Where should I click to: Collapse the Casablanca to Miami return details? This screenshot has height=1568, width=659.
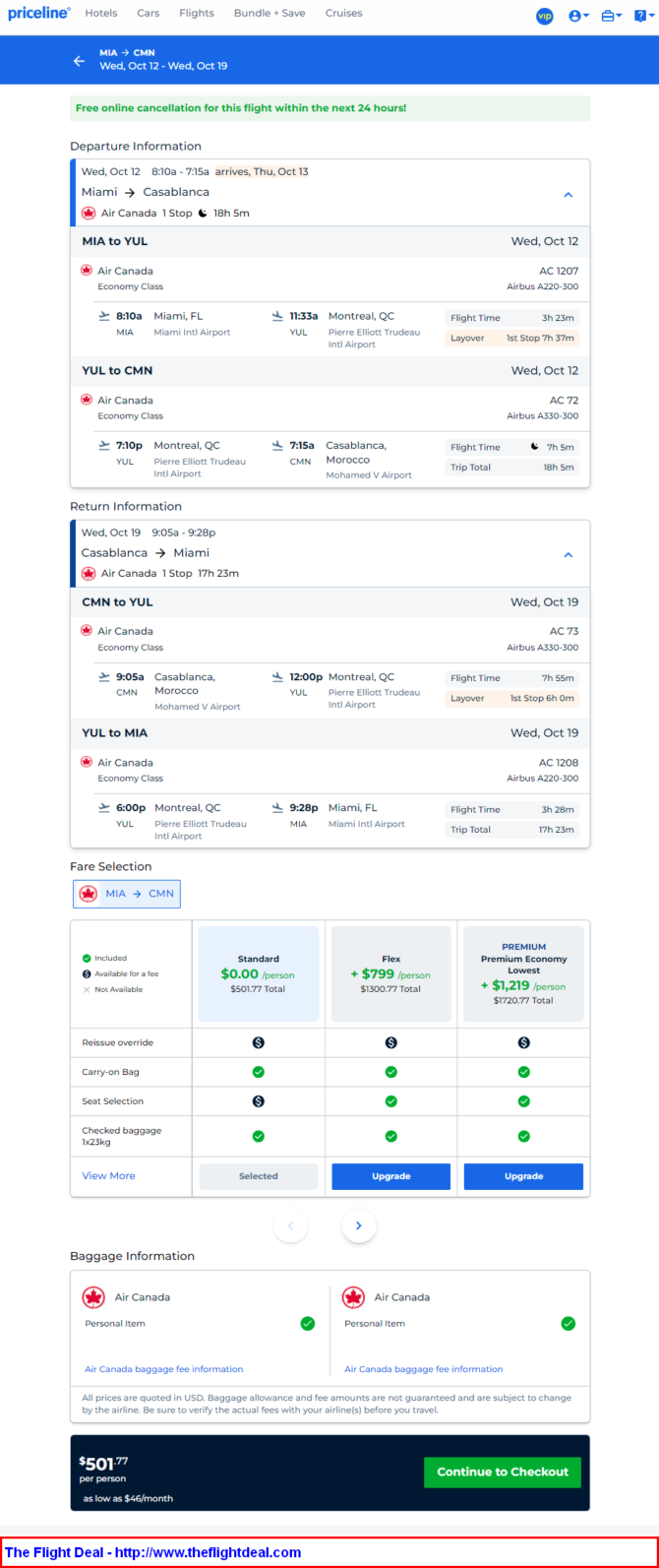[568, 555]
